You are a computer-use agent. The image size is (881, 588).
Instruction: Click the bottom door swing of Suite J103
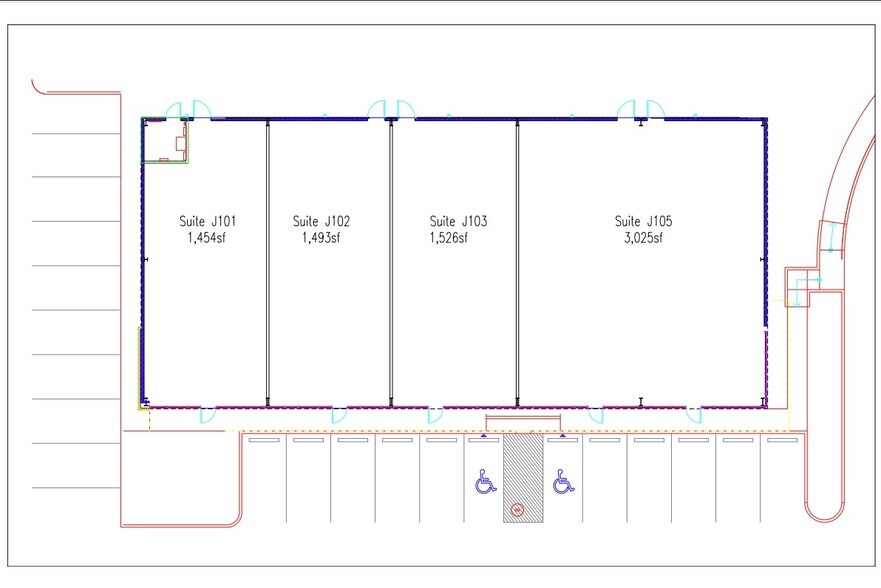(436, 415)
